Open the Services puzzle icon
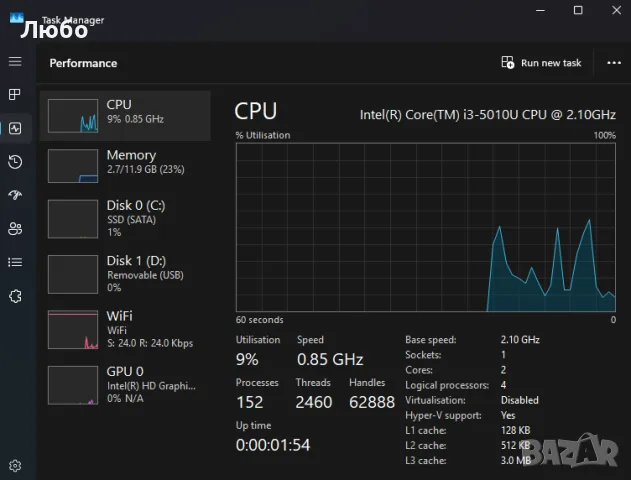Screen dimensions: 631x480 [x=15, y=297]
